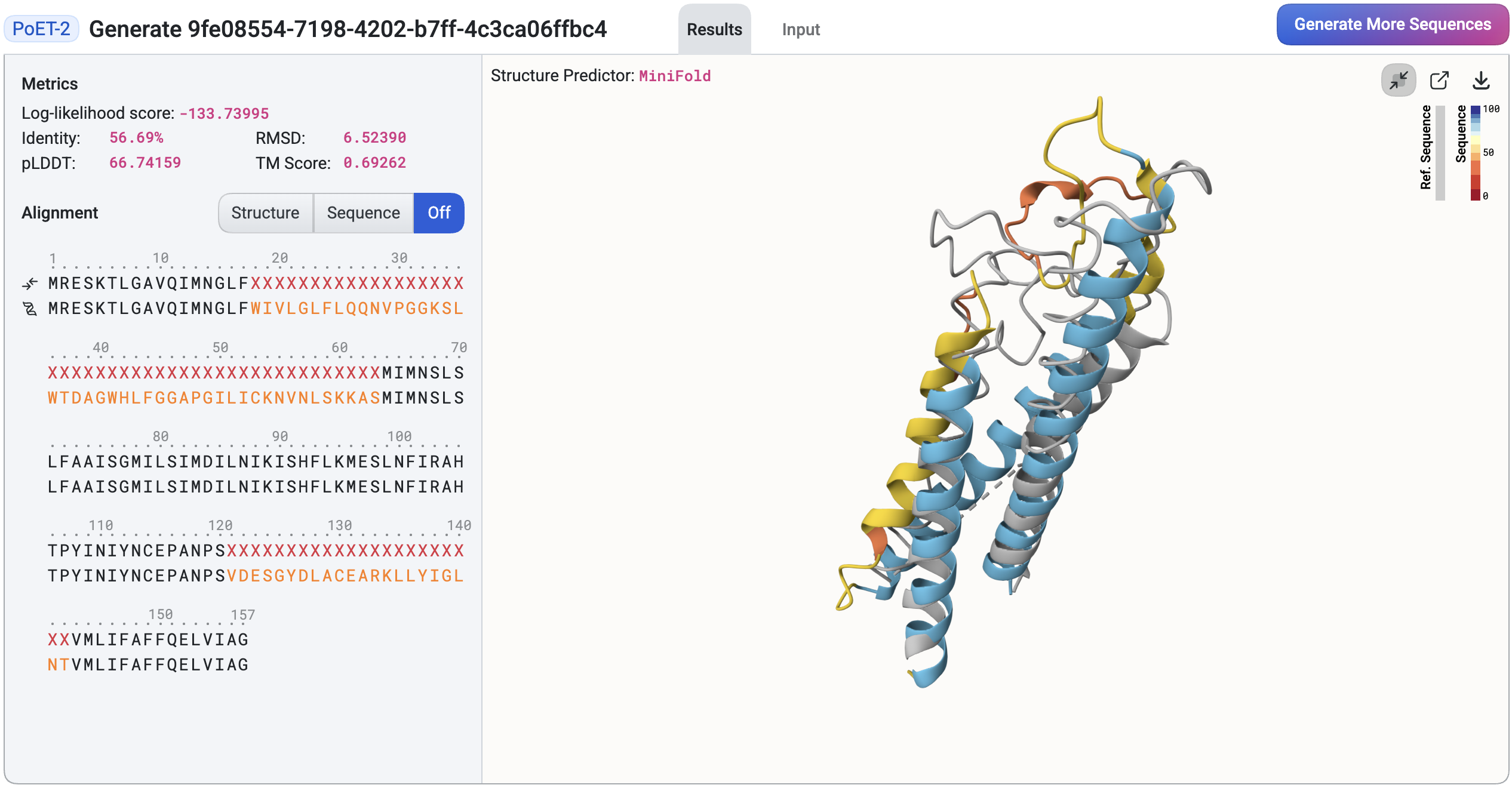Click the PoET-2 model badge
Image resolution: width=1512 pixels, height=788 pixels.
41,28
